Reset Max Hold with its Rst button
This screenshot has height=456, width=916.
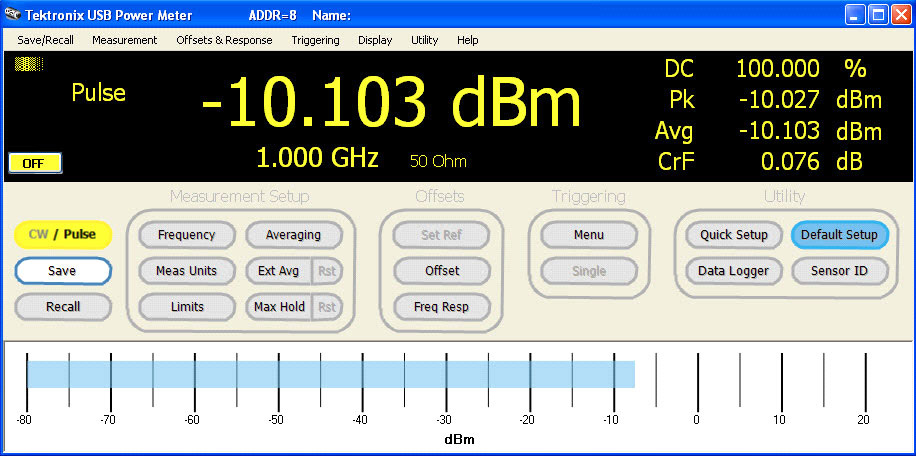[x=327, y=307]
